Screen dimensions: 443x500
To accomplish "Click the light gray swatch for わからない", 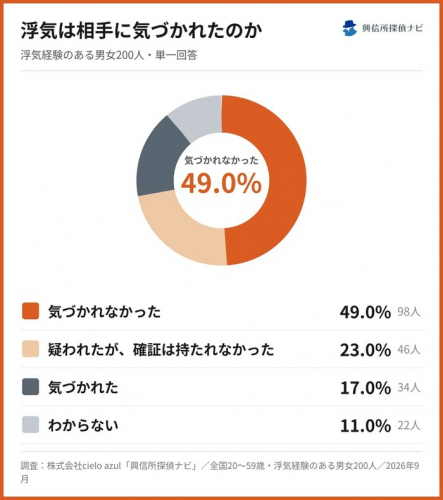I will 30,425.
